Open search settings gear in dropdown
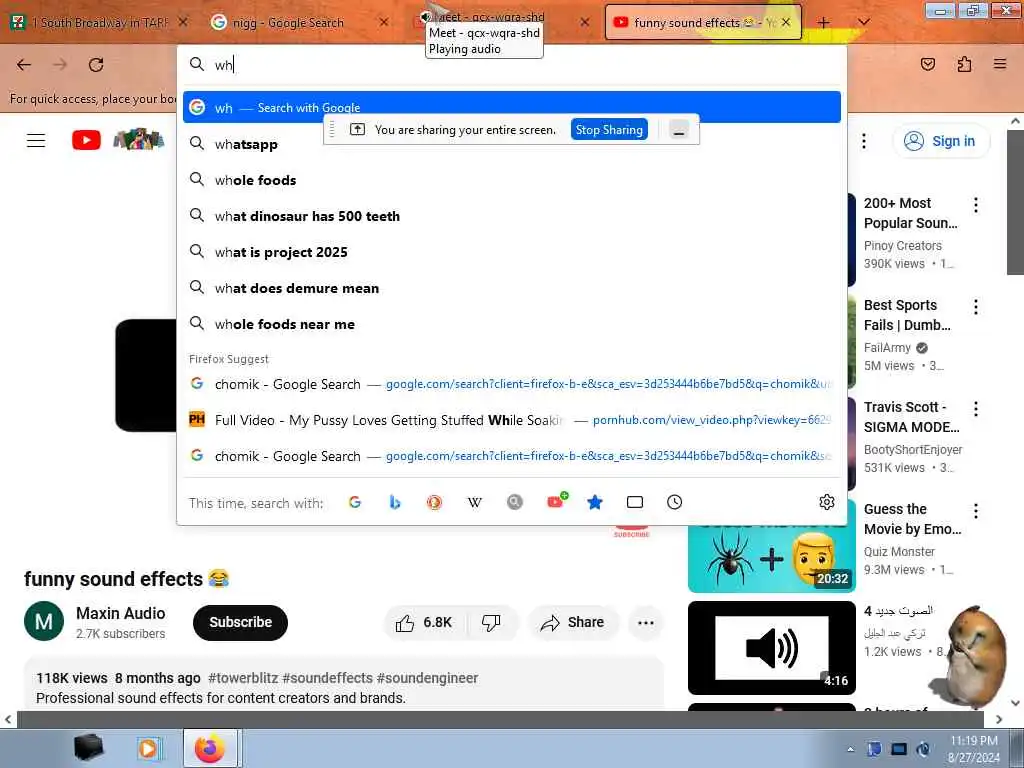The image size is (1024, 768). 827,502
